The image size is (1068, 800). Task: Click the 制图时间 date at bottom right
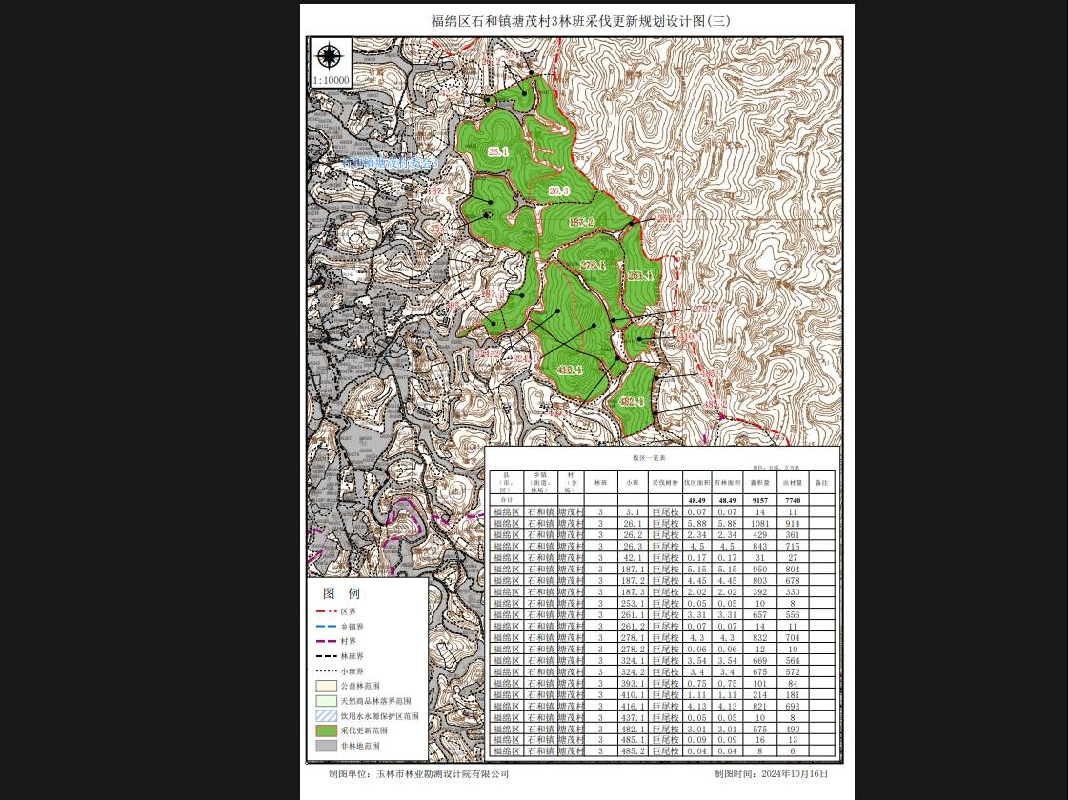771,774
